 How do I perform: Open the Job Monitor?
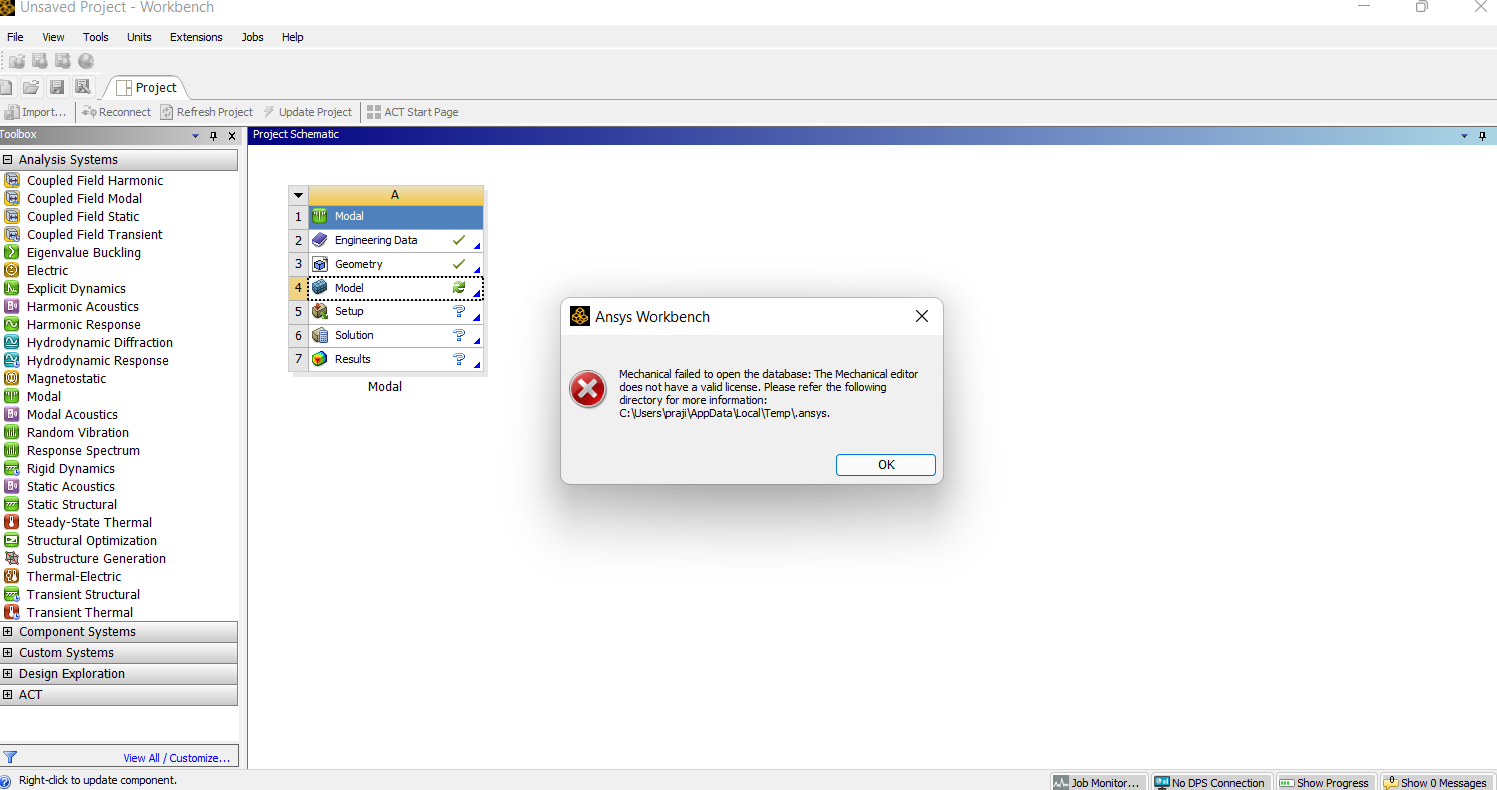[x=1097, y=783]
